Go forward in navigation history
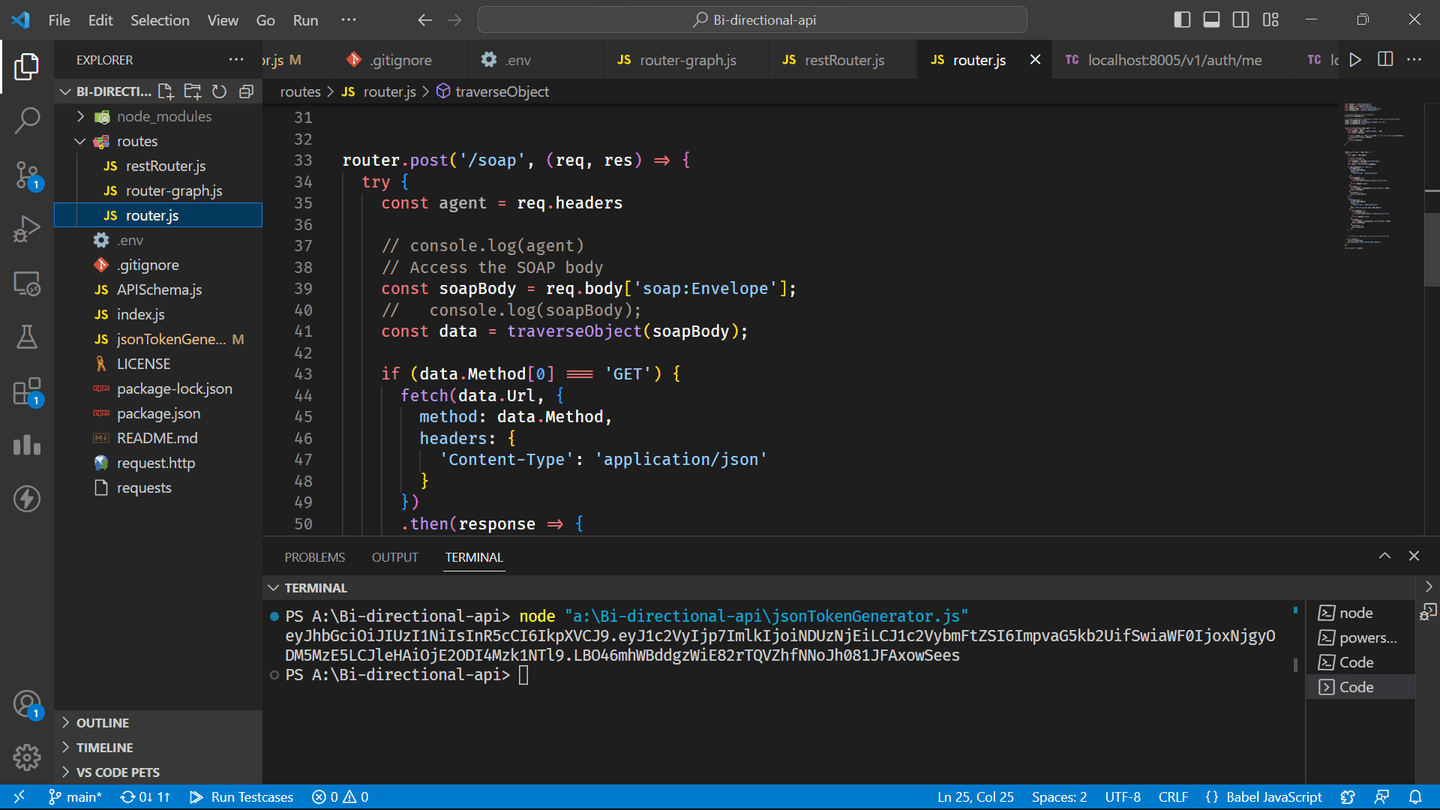 (455, 20)
